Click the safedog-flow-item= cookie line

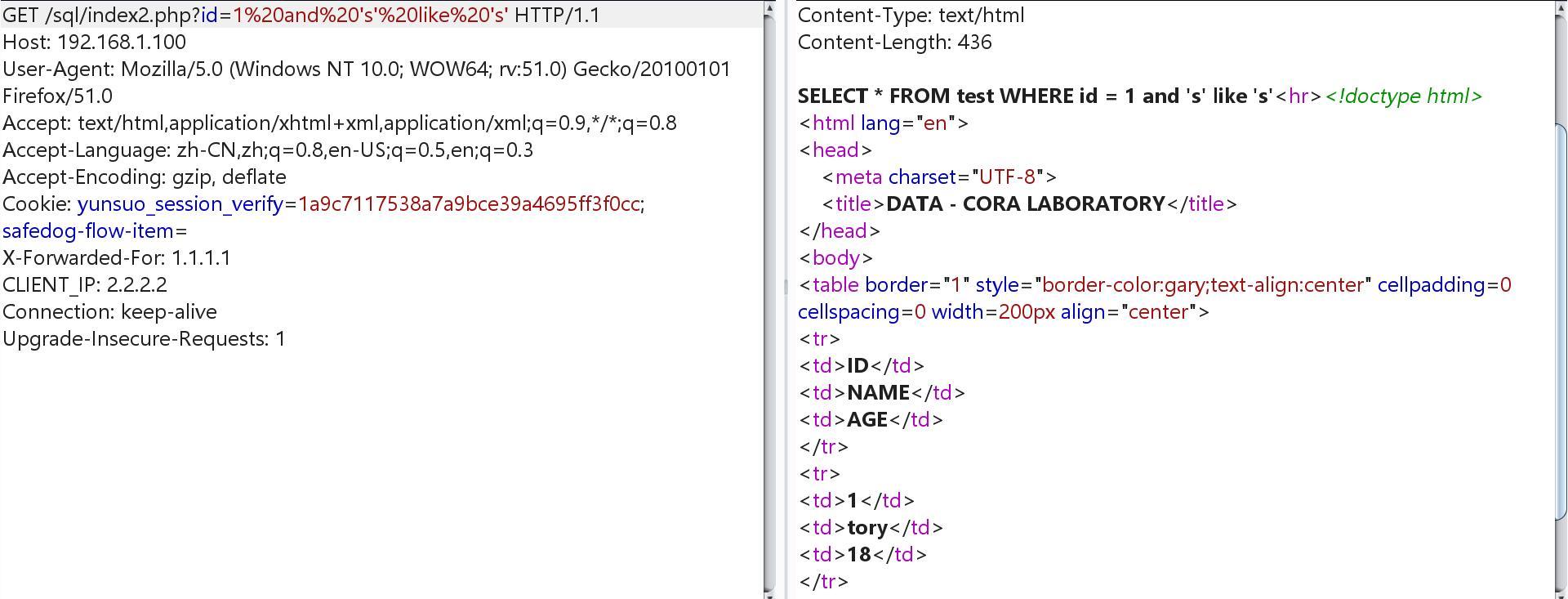[95, 230]
